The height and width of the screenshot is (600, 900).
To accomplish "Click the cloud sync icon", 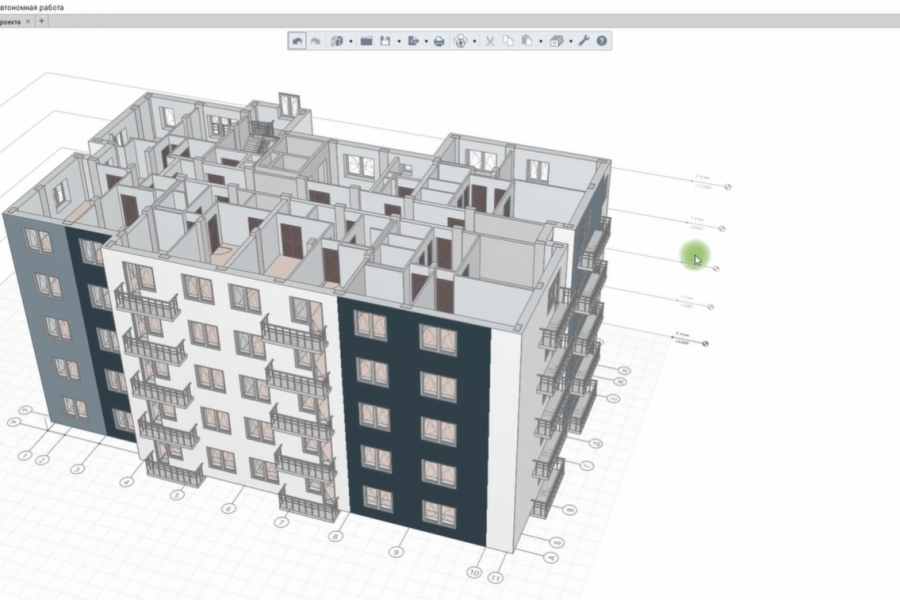I will pyautogui.click(x=460, y=41).
